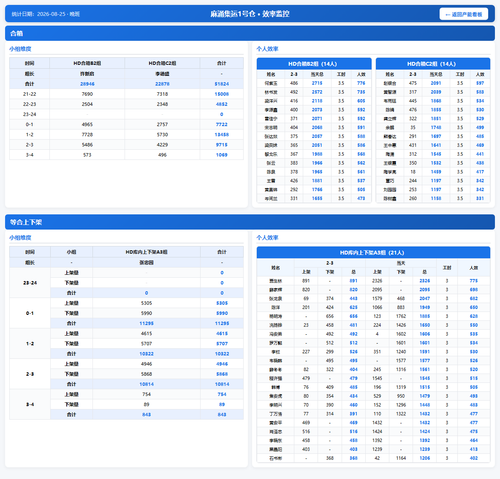Click the 当天 total 2326 in the A3组 table
Image resolution: width=500 pixels, height=479 pixels.
coord(425,281)
